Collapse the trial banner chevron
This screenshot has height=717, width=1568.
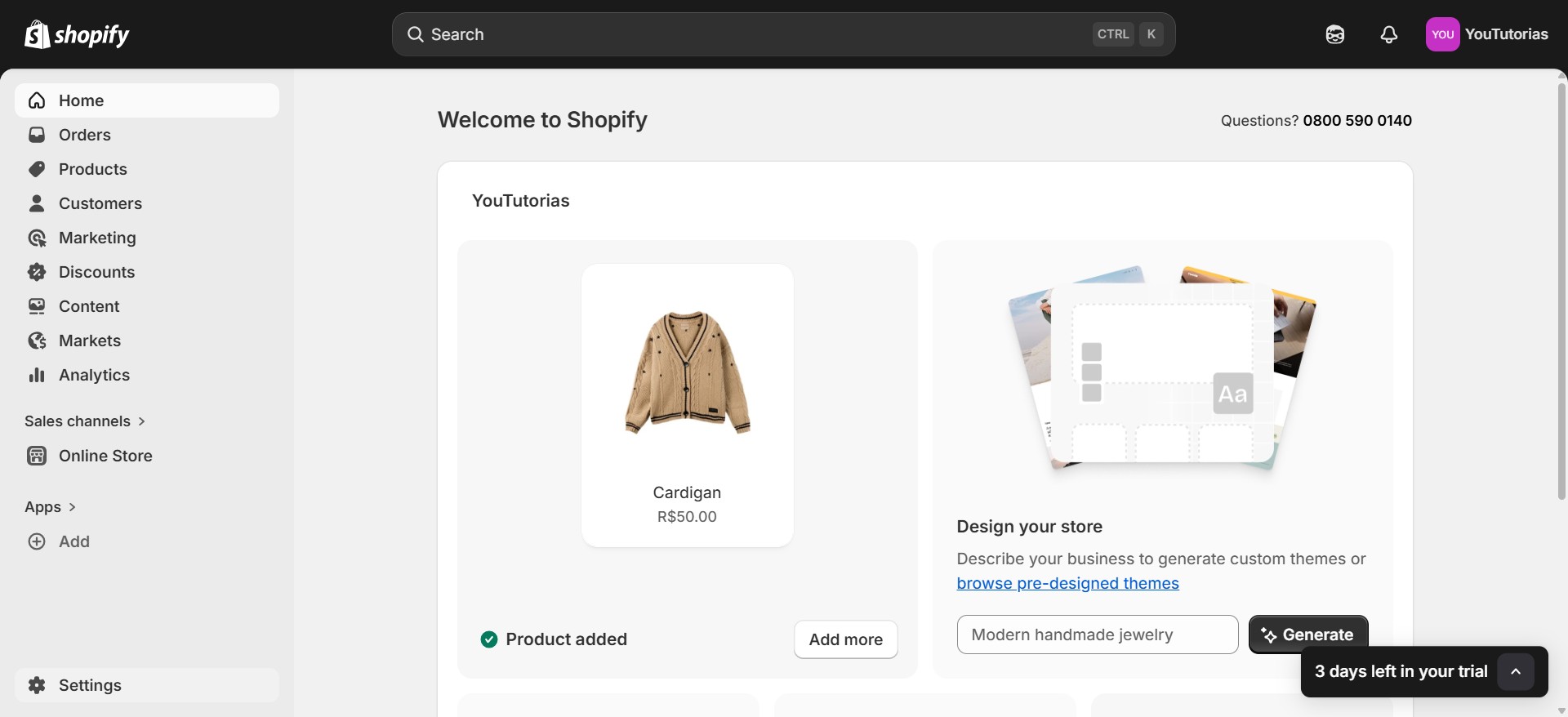[x=1516, y=672]
